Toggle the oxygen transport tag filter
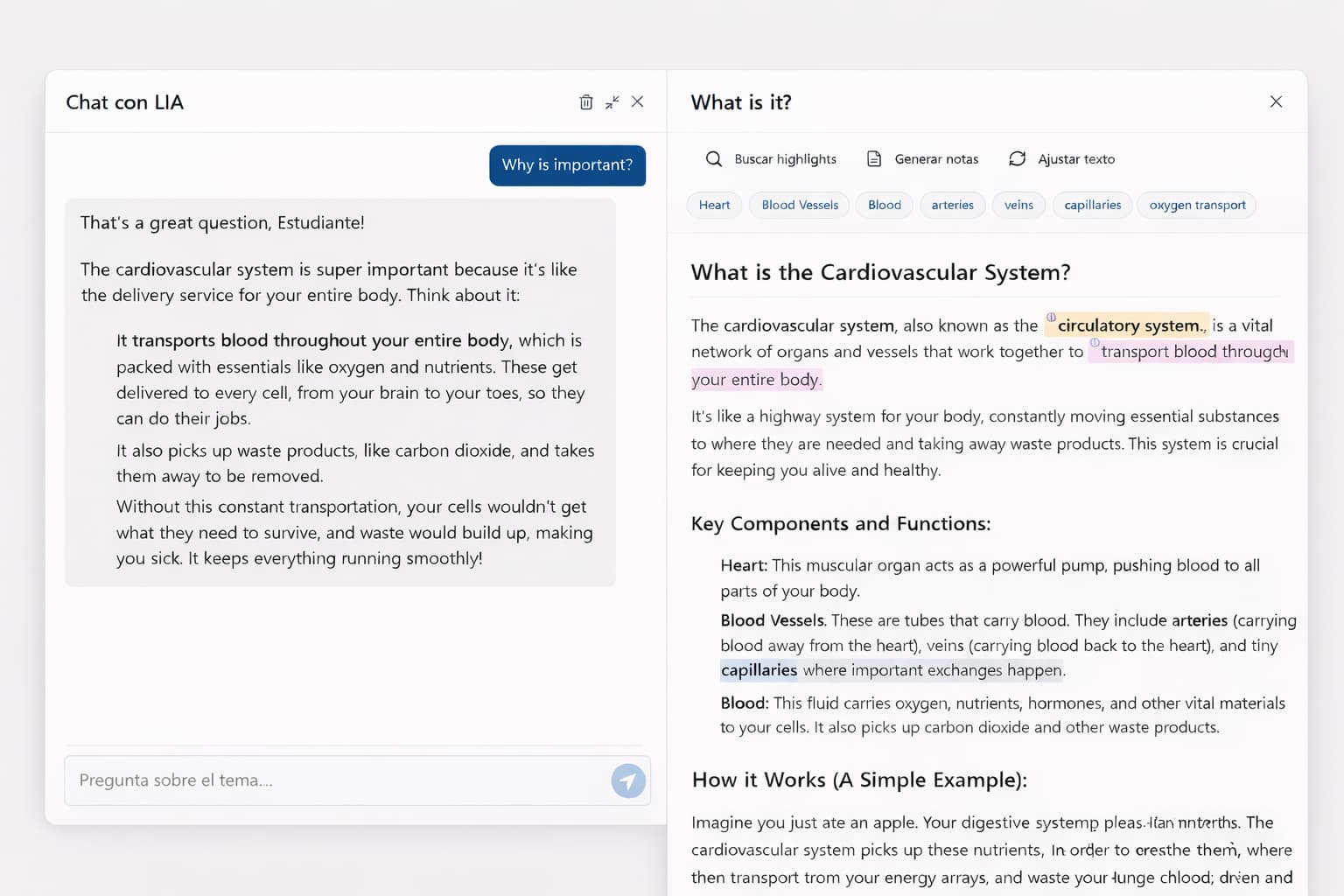The height and width of the screenshot is (896, 1344). pyautogui.click(x=1196, y=205)
